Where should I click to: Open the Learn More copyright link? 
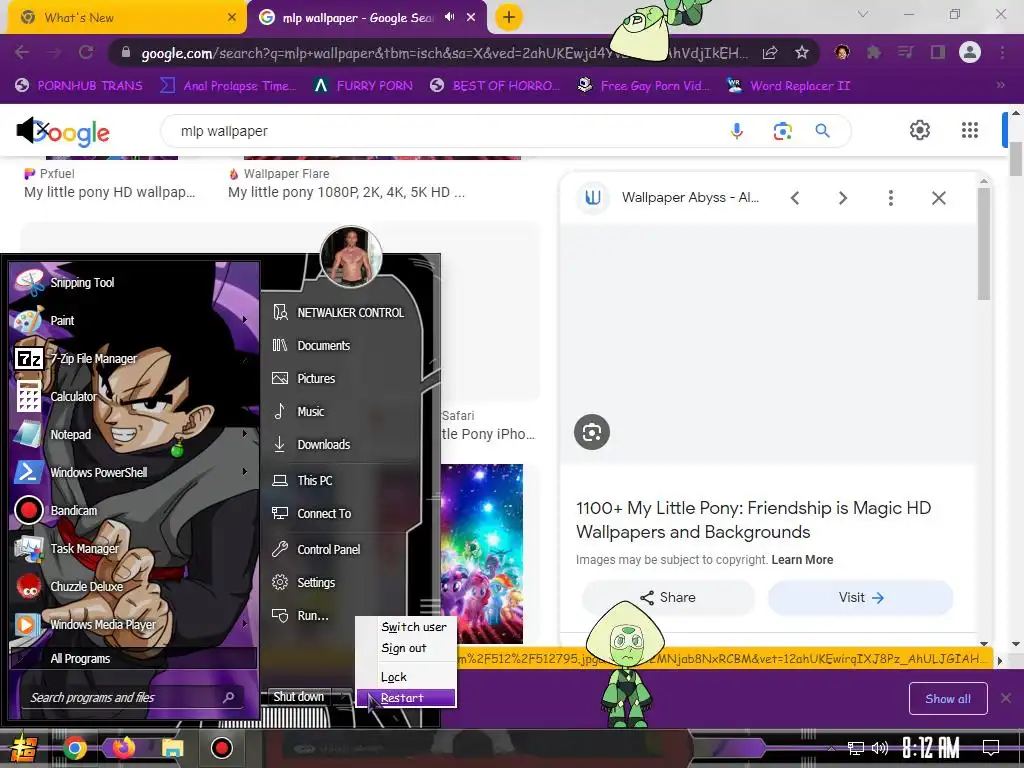tap(802, 560)
